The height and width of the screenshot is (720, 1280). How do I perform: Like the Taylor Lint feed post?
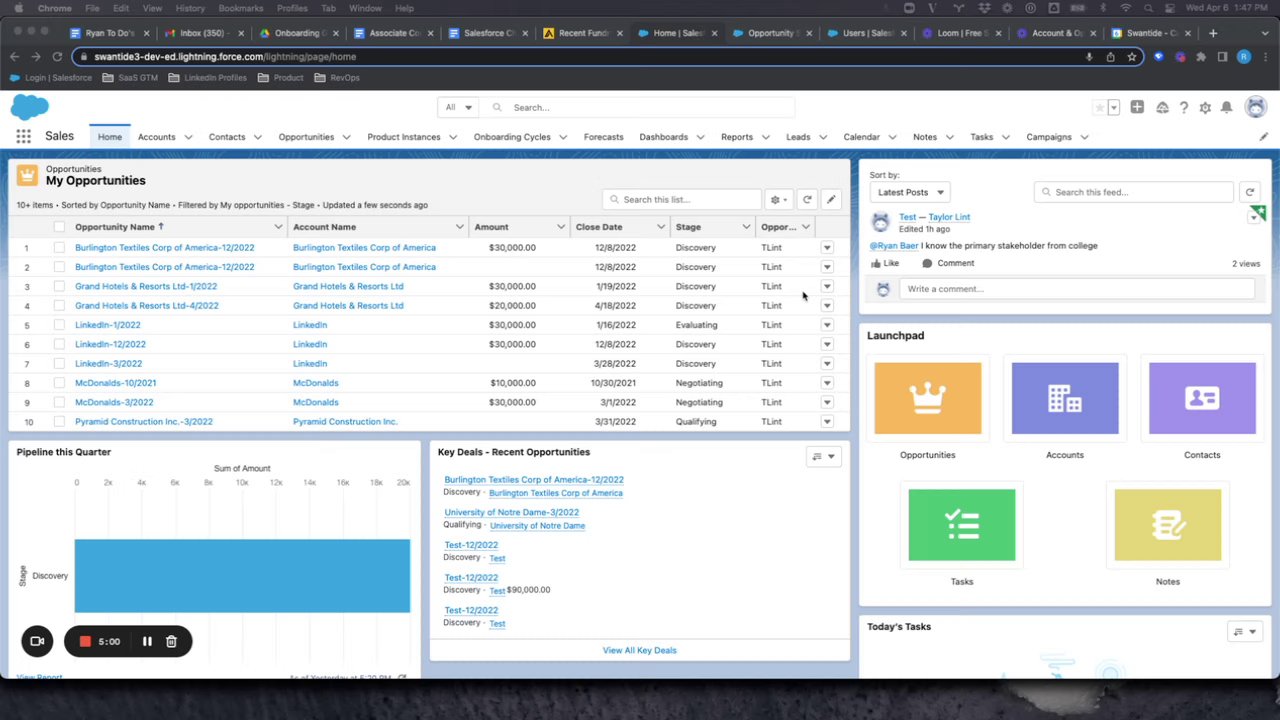[x=884, y=263]
